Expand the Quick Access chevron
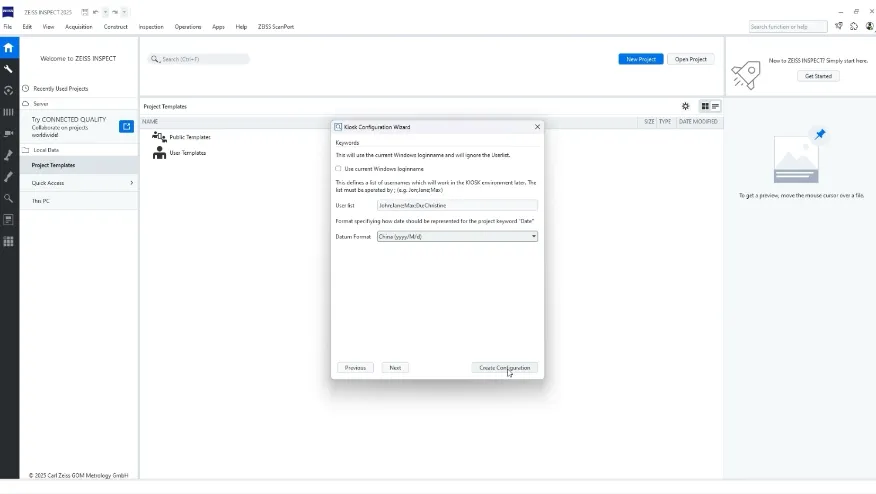This screenshot has height=494, width=876. [x=132, y=183]
